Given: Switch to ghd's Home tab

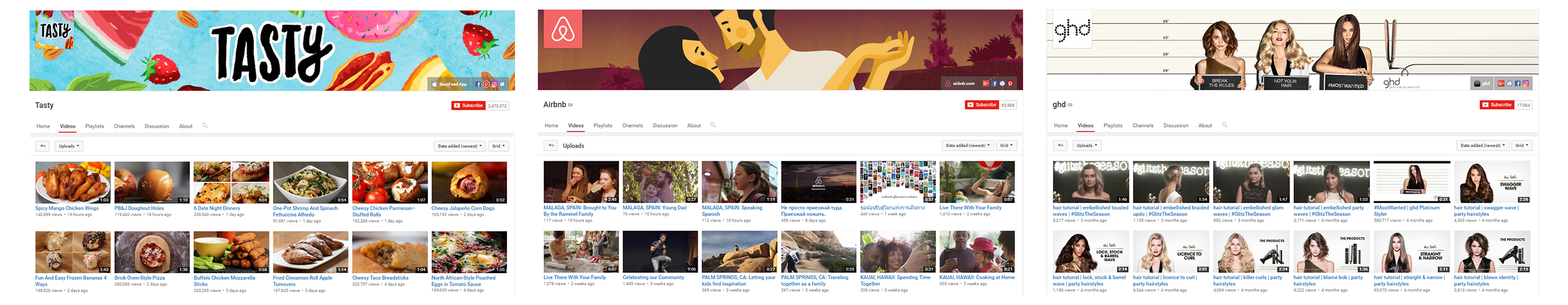Looking at the screenshot, I should (x=1061, y=126).
